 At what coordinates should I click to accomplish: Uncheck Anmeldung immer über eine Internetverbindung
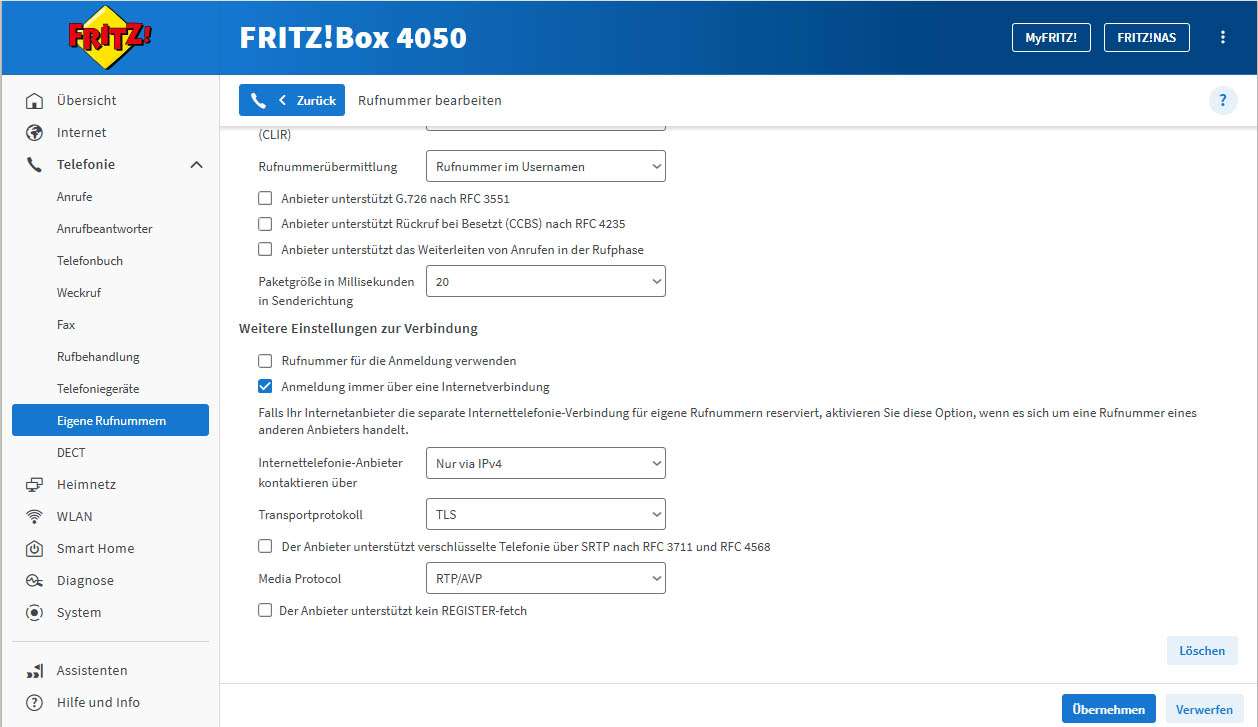tap(265, 387)
